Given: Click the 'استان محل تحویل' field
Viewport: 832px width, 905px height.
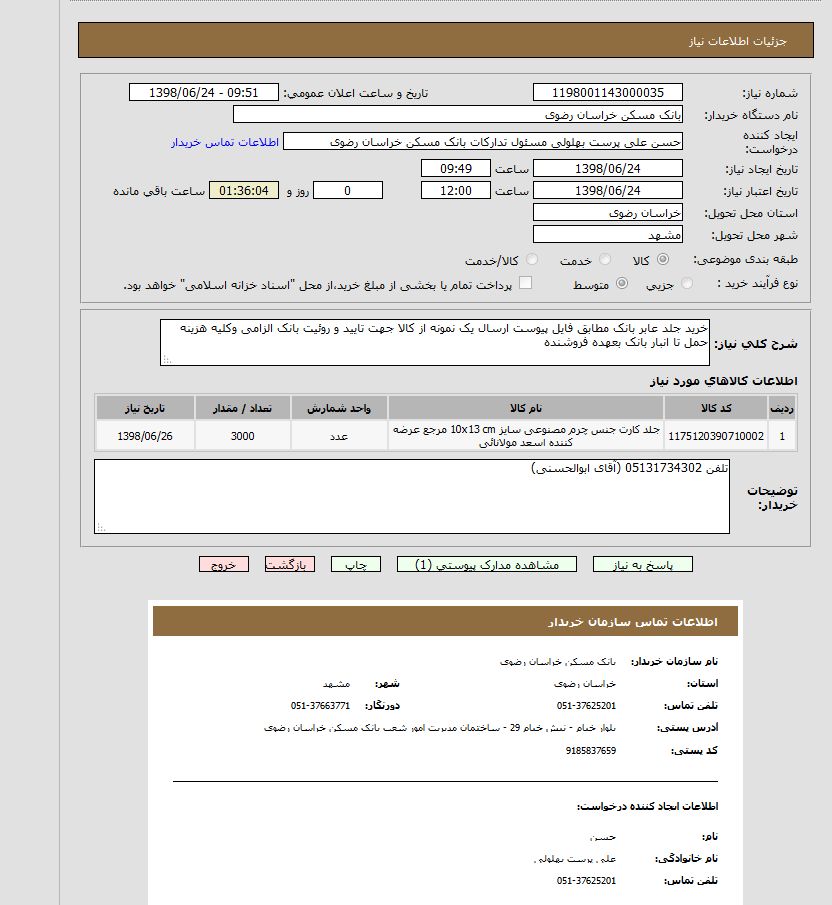Looking at the screenshot, I should point(607,213).
